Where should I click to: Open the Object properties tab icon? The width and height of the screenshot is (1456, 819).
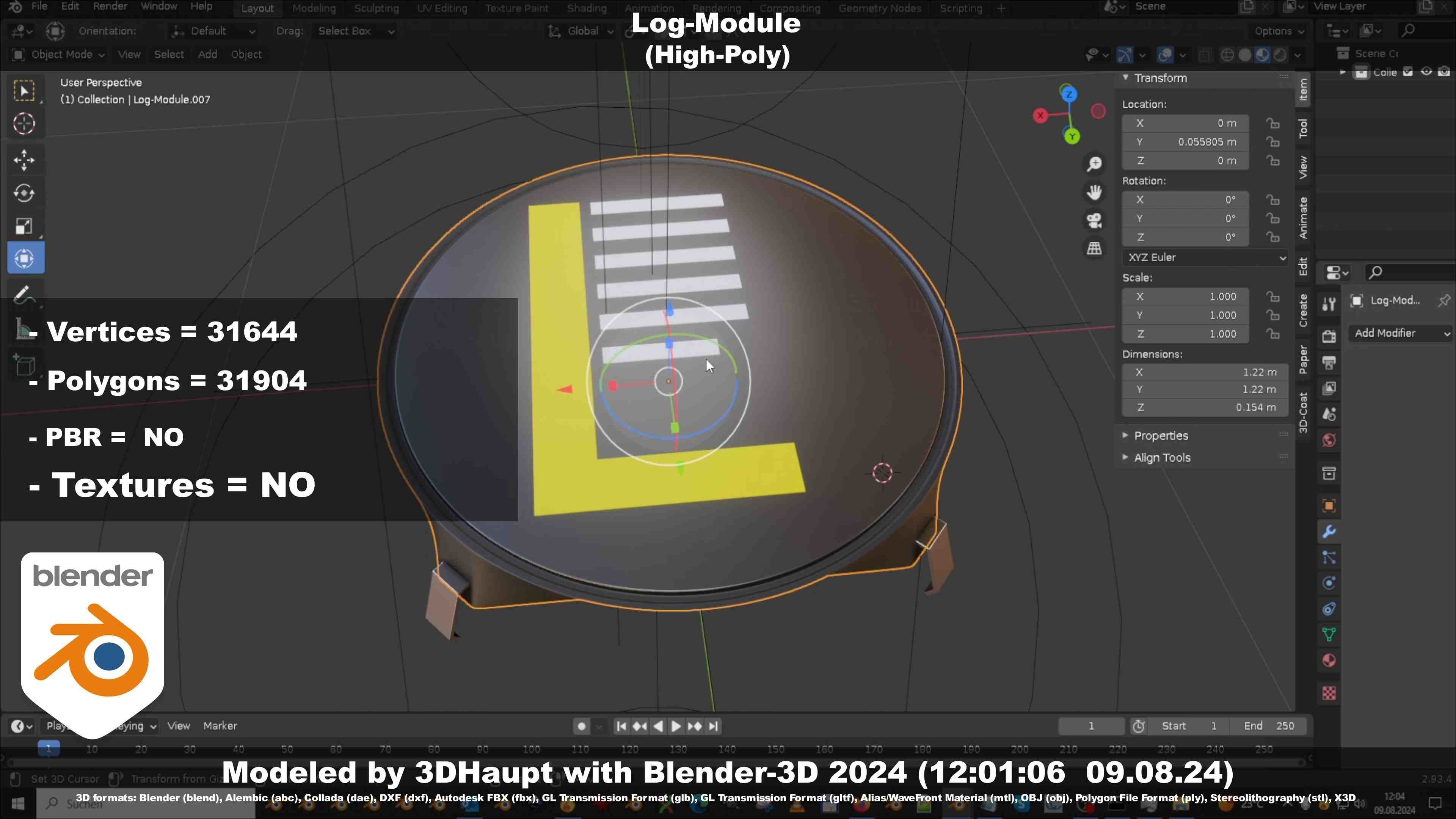pos(1329,506)
